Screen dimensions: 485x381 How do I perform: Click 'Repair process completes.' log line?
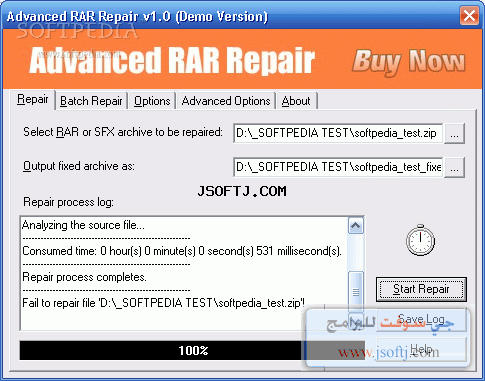coord(84,277)
